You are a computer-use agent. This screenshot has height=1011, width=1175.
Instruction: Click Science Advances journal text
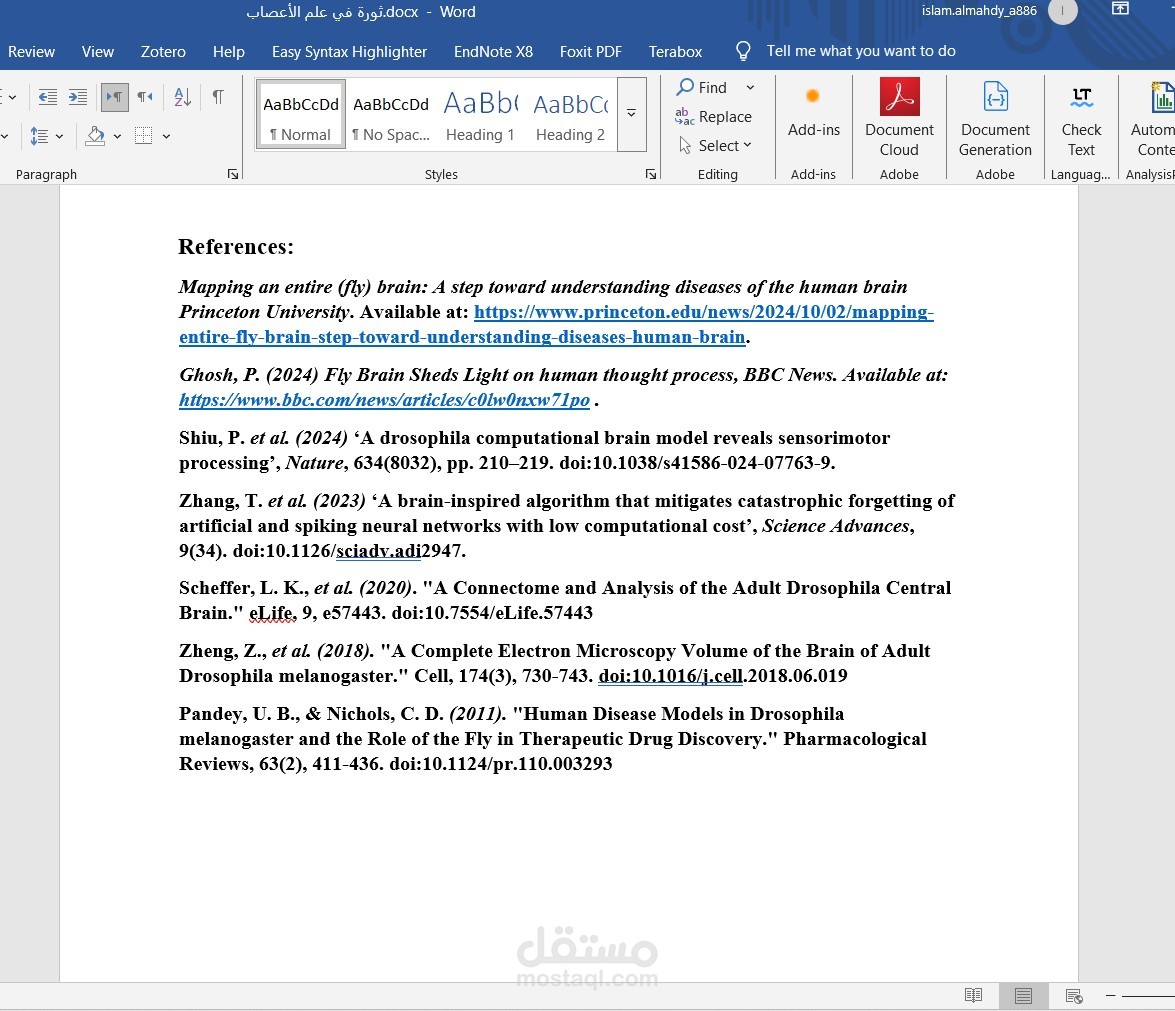(x=836, y=526)
